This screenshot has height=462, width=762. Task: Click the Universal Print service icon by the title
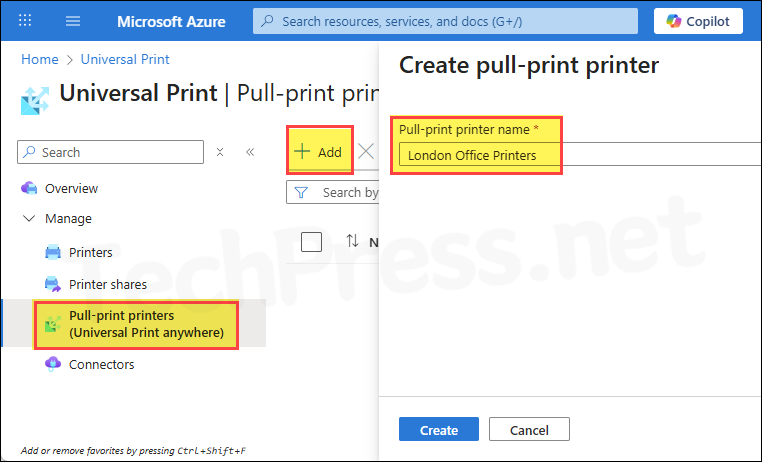tap(35, 101)
